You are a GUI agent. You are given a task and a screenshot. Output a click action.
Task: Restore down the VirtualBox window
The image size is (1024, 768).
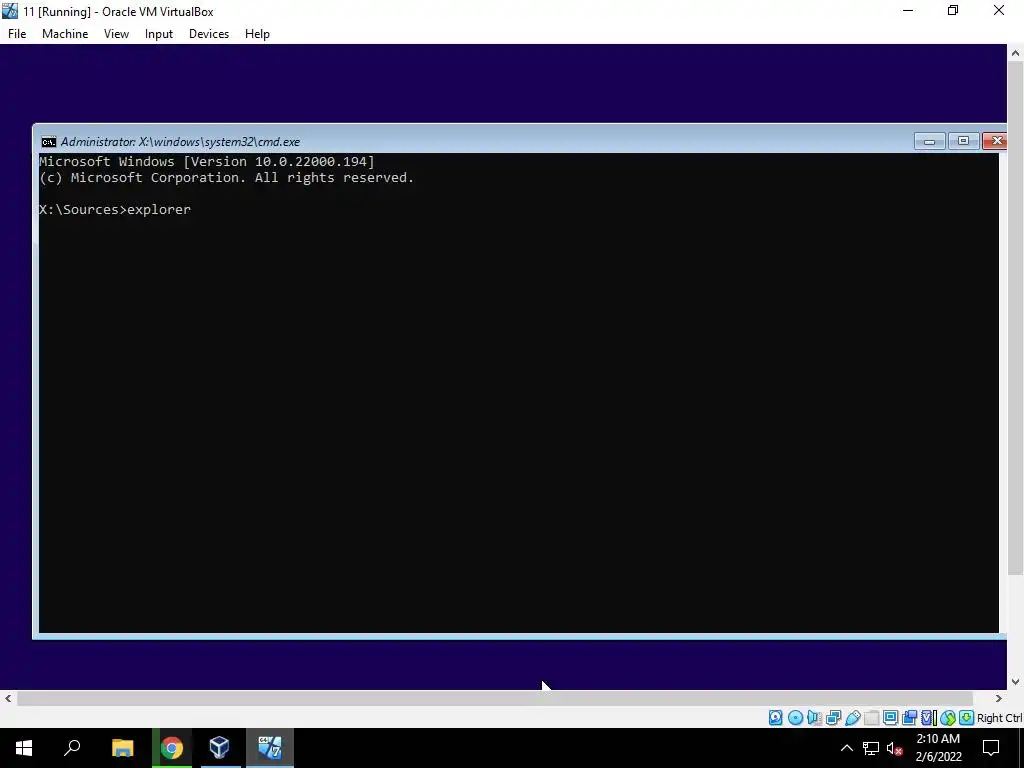(953, 11)
